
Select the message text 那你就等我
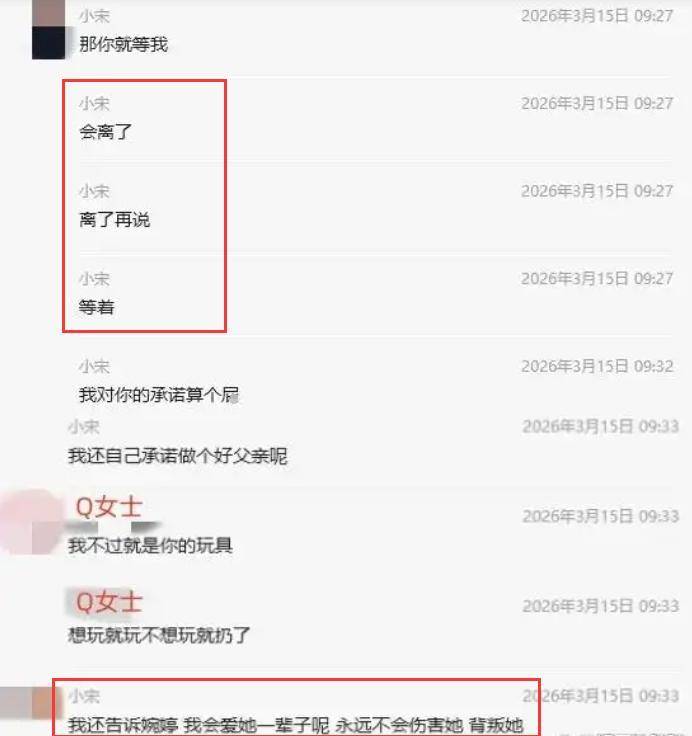[123, 45]
